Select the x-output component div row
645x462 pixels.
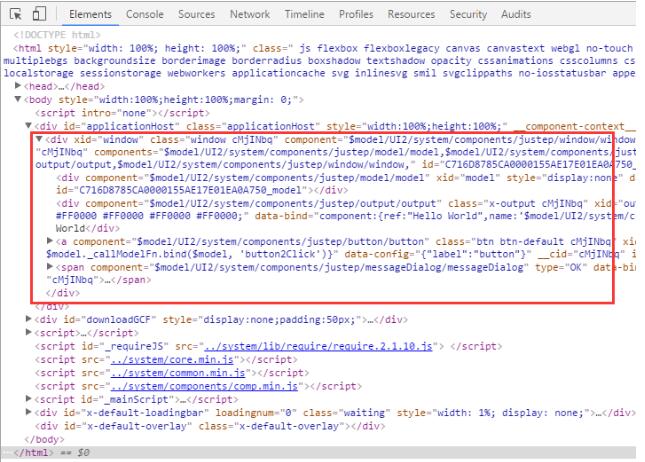pos(346,216)
